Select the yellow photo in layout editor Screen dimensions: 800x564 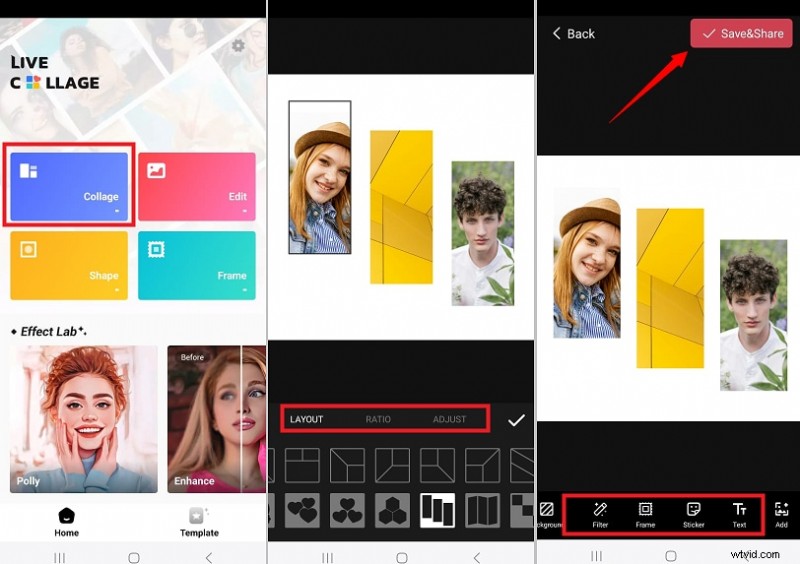click(402, 207)
